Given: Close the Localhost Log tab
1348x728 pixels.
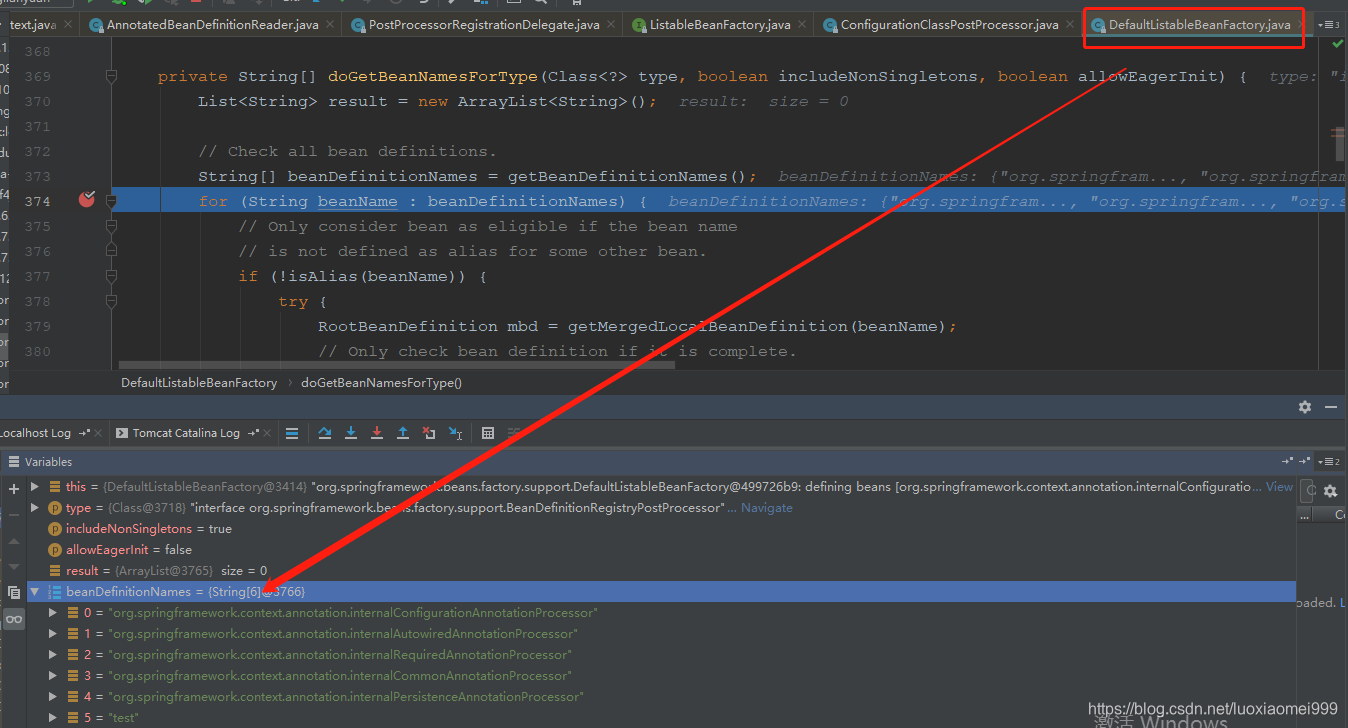Looking at the screenshot, I should pyautogui.click(x=99, y=433).
